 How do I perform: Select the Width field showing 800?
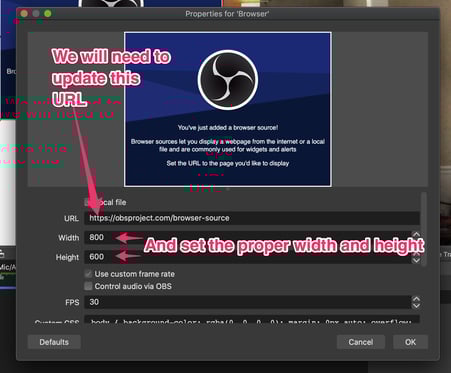[248, 237]
